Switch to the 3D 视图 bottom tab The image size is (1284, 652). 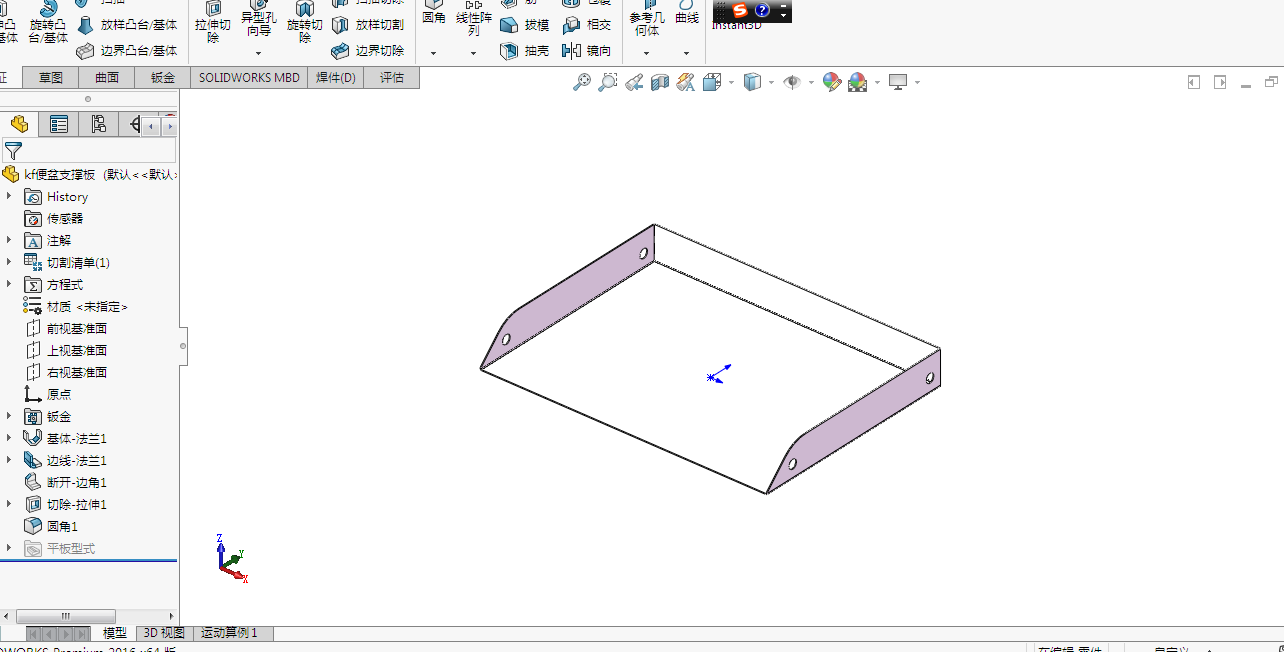pyautogui.click(x=164, y=633)
